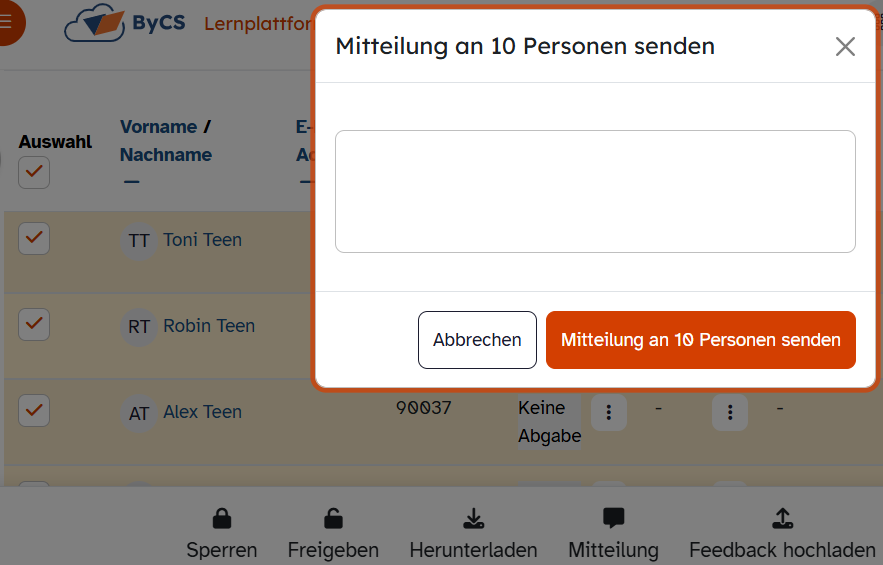Open three-dot menu beside Keine Abgabe

[609, 412]
